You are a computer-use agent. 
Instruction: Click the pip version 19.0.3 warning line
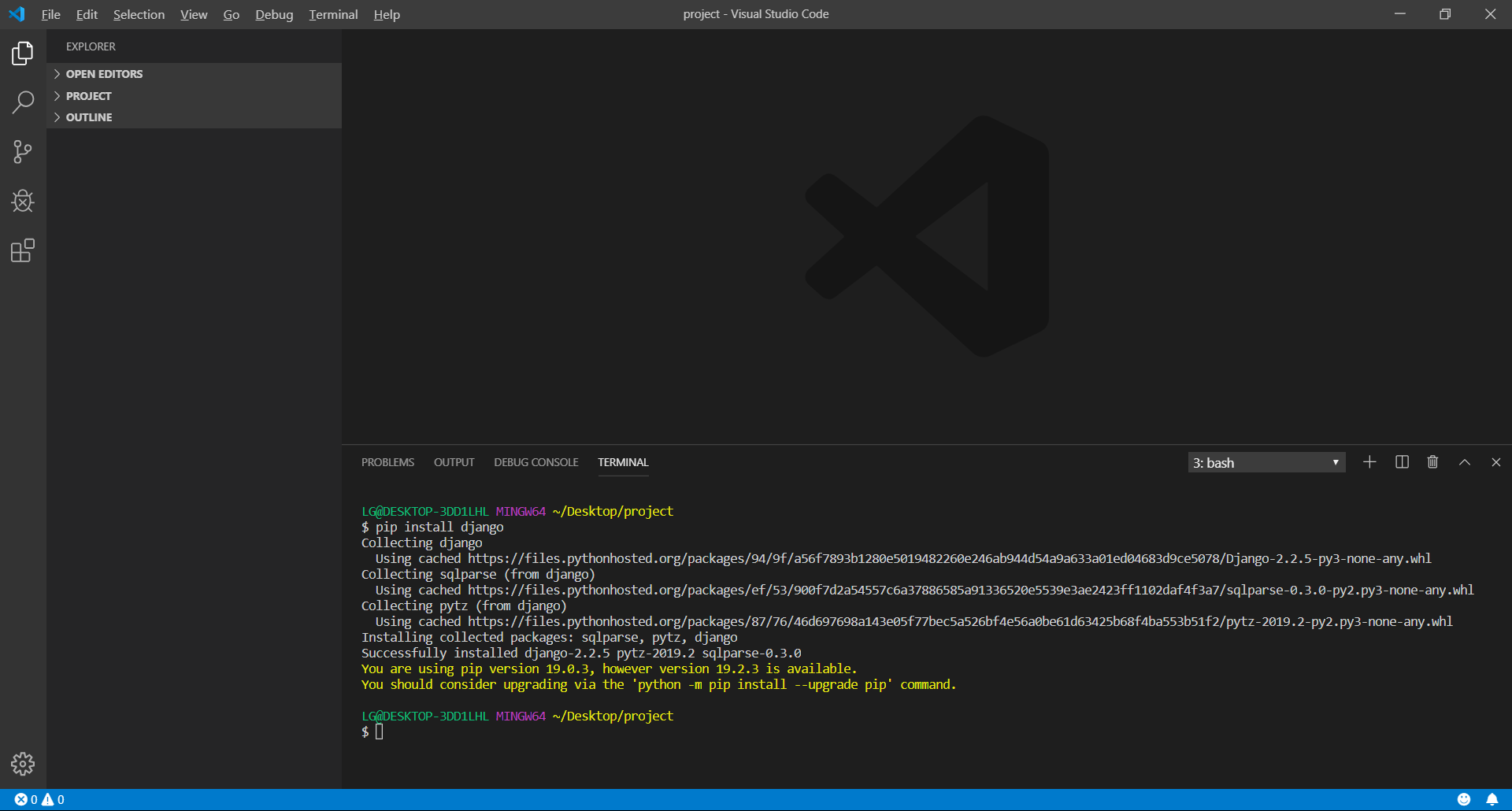coord(609,668)
